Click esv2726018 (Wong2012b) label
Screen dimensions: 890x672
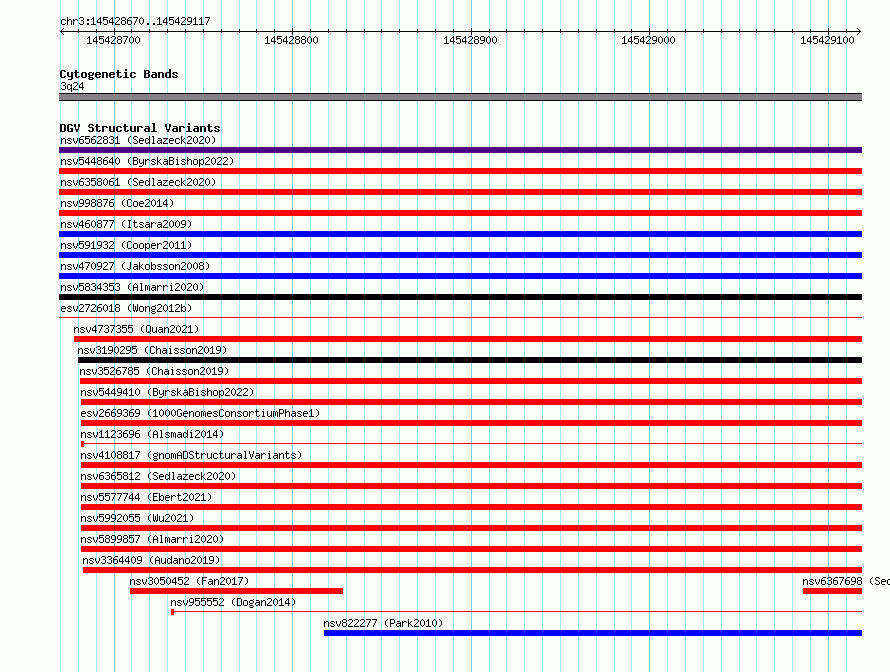[x=126, y=308]
